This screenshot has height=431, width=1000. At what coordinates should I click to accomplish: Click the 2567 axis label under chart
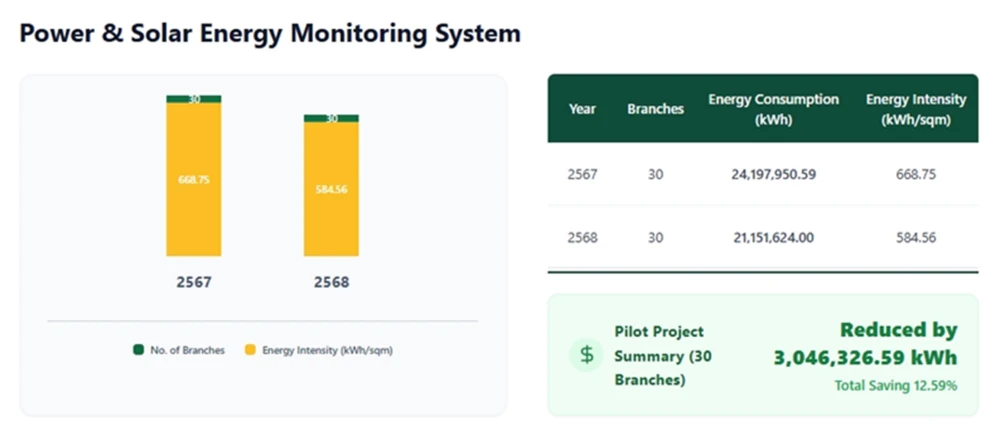coord(193,283)
